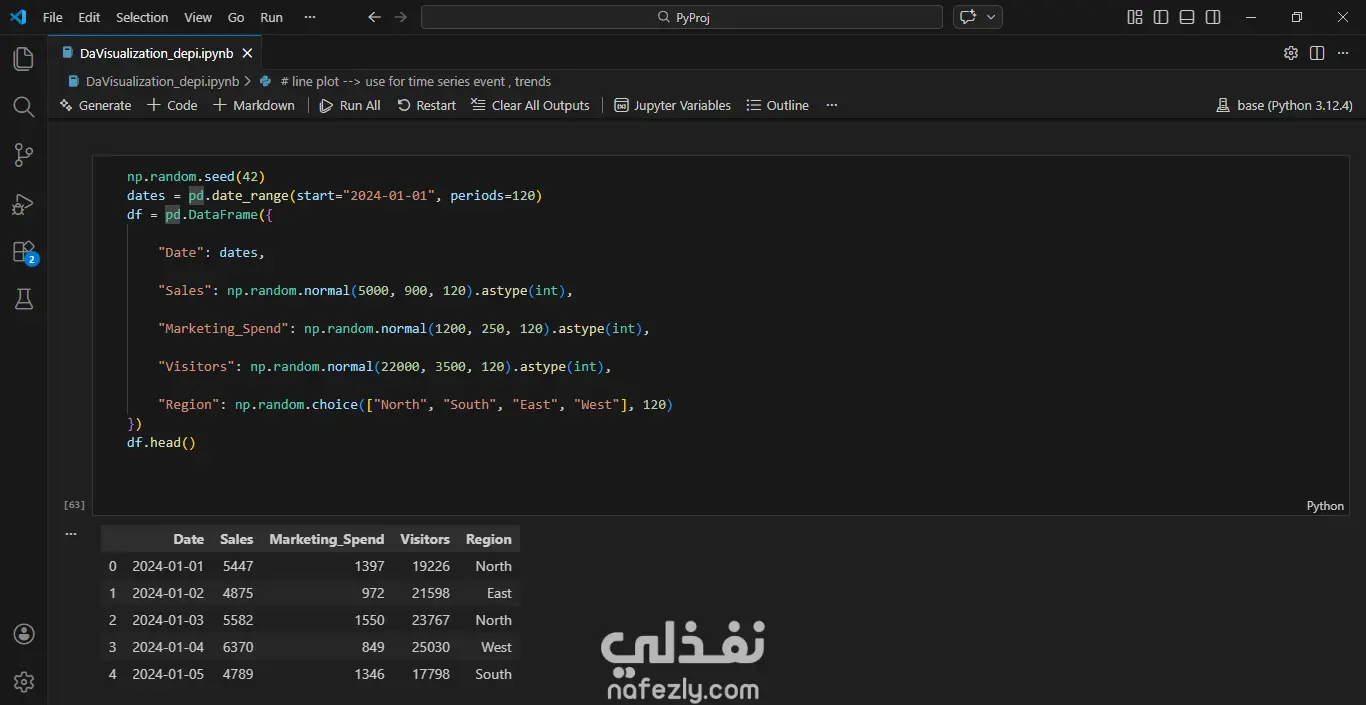Click the Visitors column header

425,539
